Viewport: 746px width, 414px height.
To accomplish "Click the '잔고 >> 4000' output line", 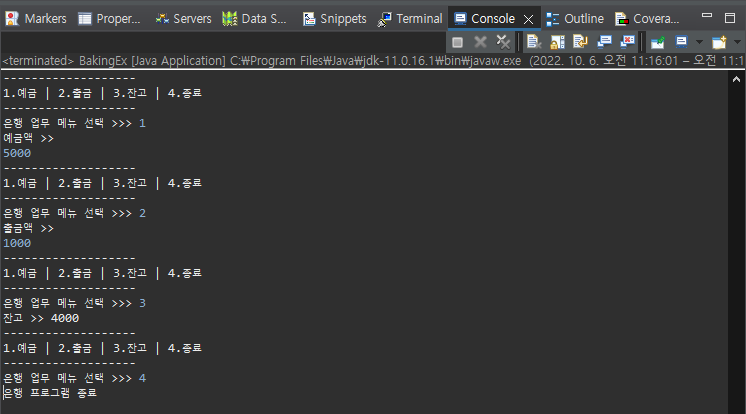I will (41, 318).
